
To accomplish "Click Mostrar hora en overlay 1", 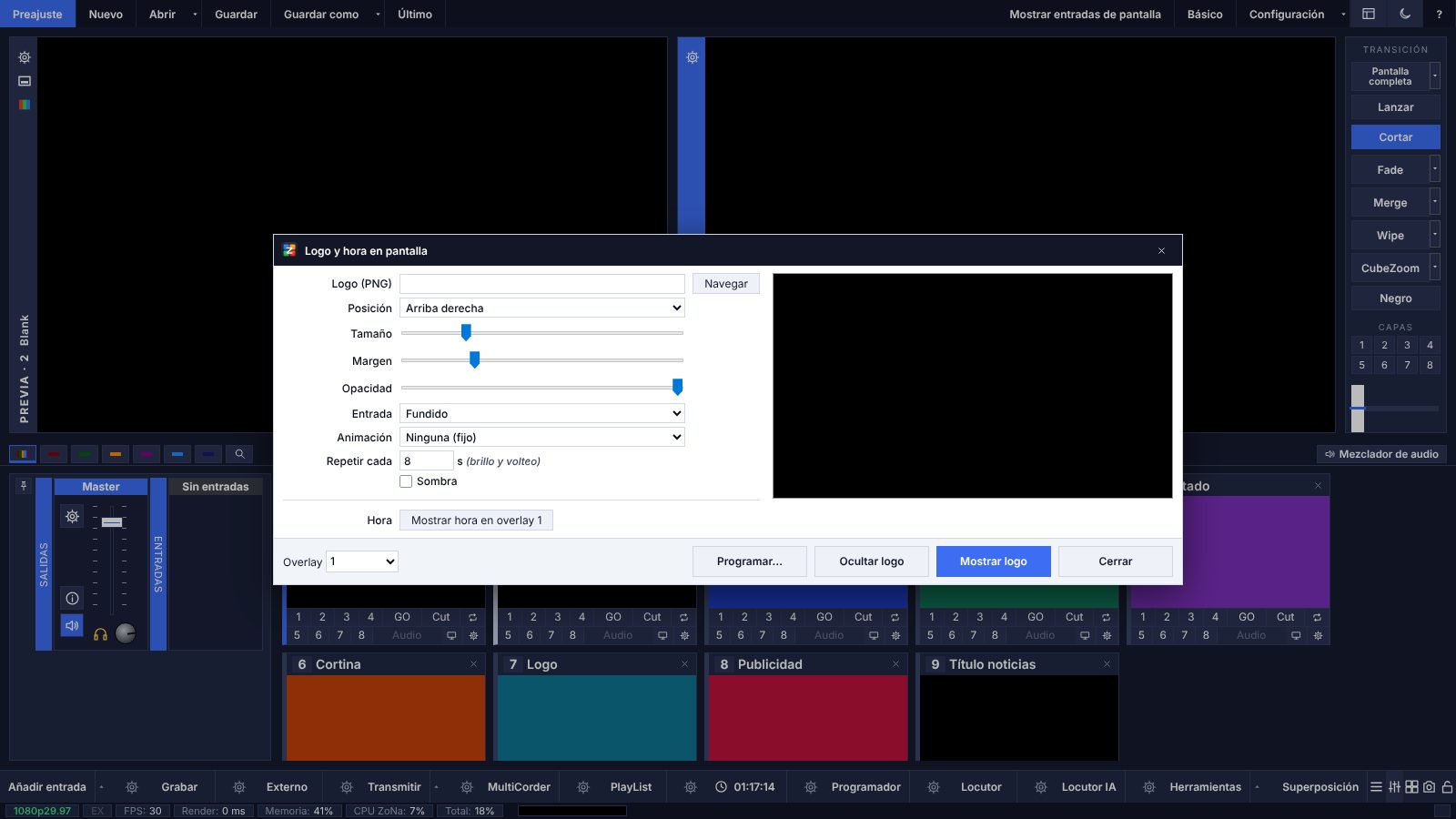I will pos(476,521).
